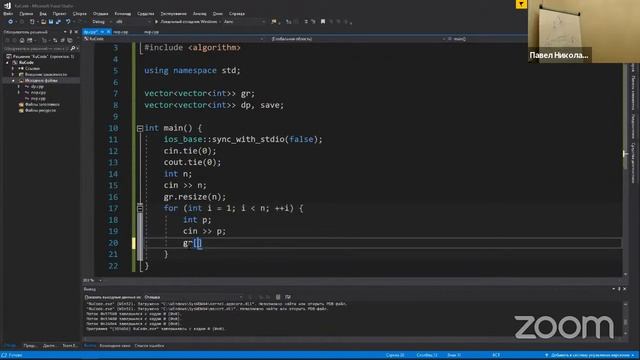This screenshot has height=360, width=640.
Task: Click the Готово status bar text
Action: 15,355
